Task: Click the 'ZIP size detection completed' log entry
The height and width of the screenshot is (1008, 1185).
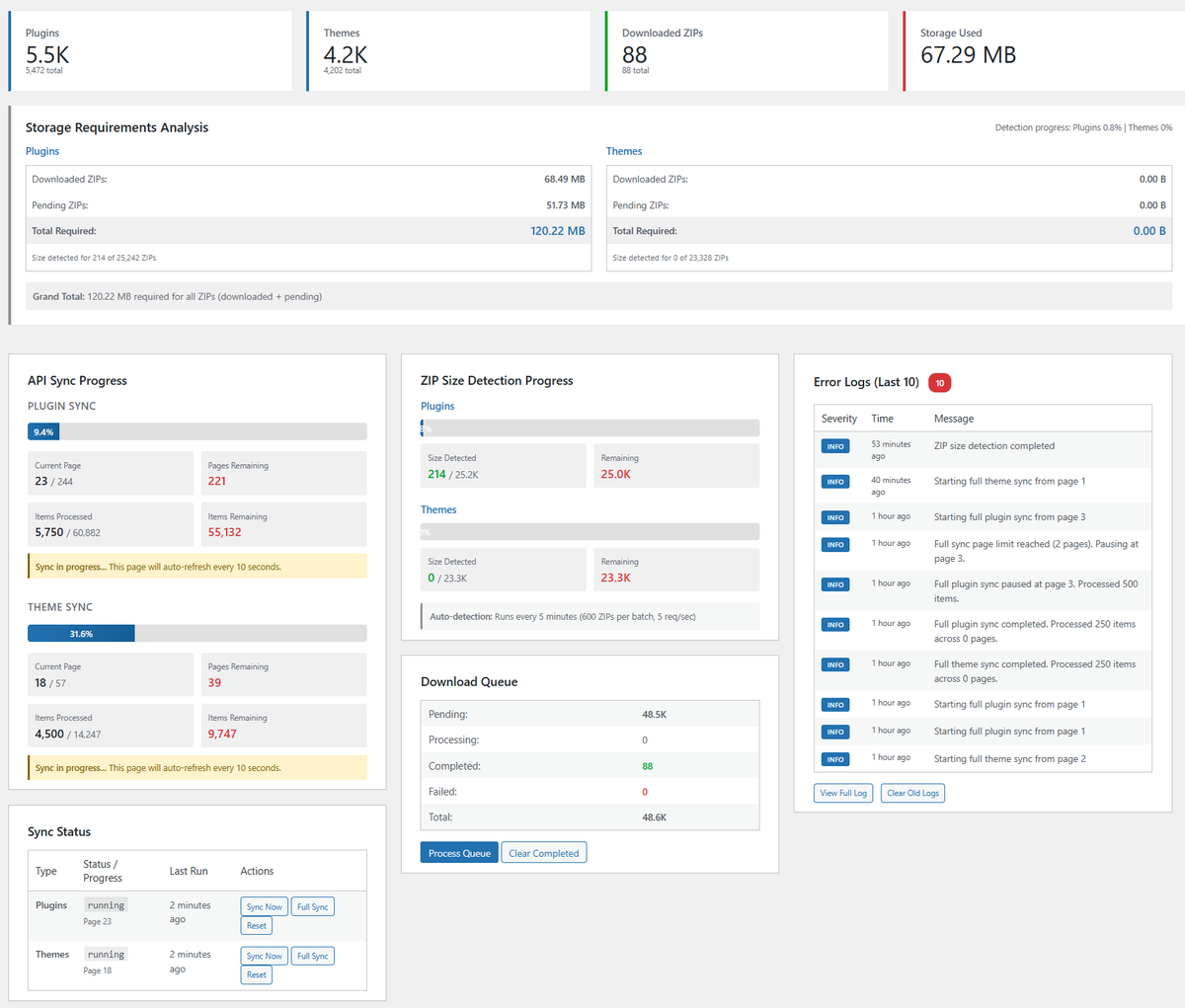Action: (x=983, y=449)
